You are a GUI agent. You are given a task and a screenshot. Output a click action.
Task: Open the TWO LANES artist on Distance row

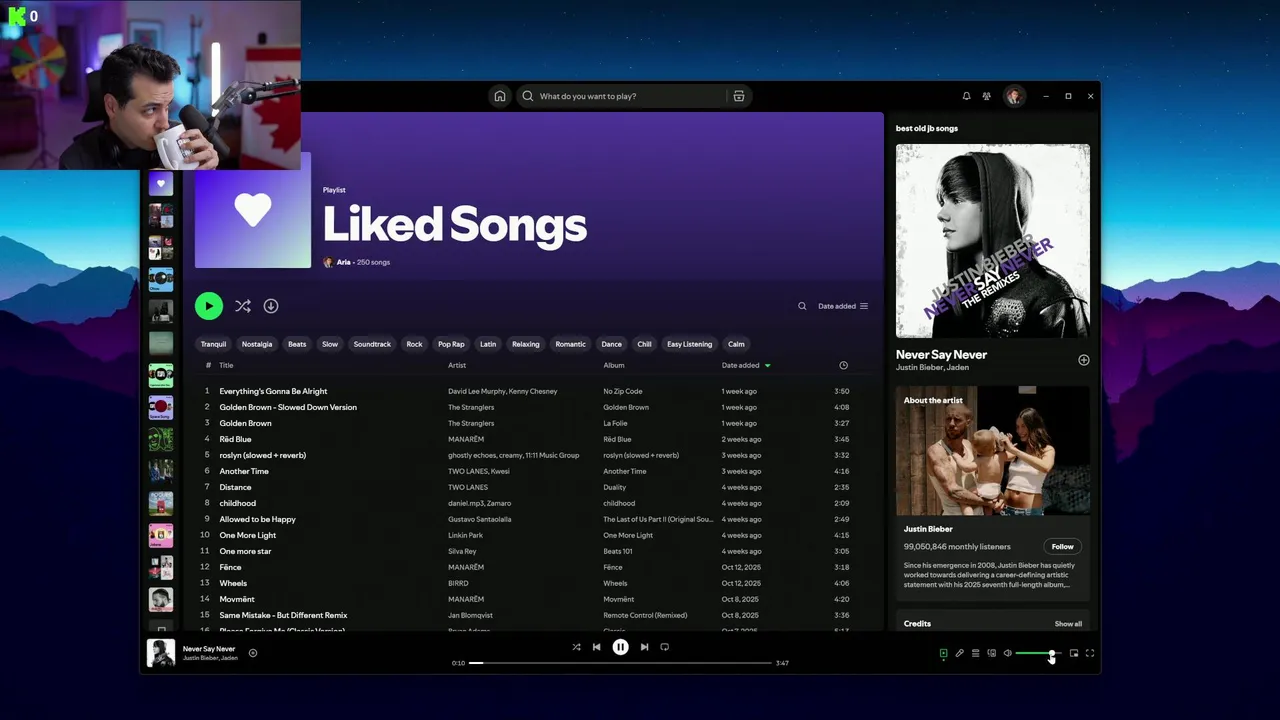(468, 487)
